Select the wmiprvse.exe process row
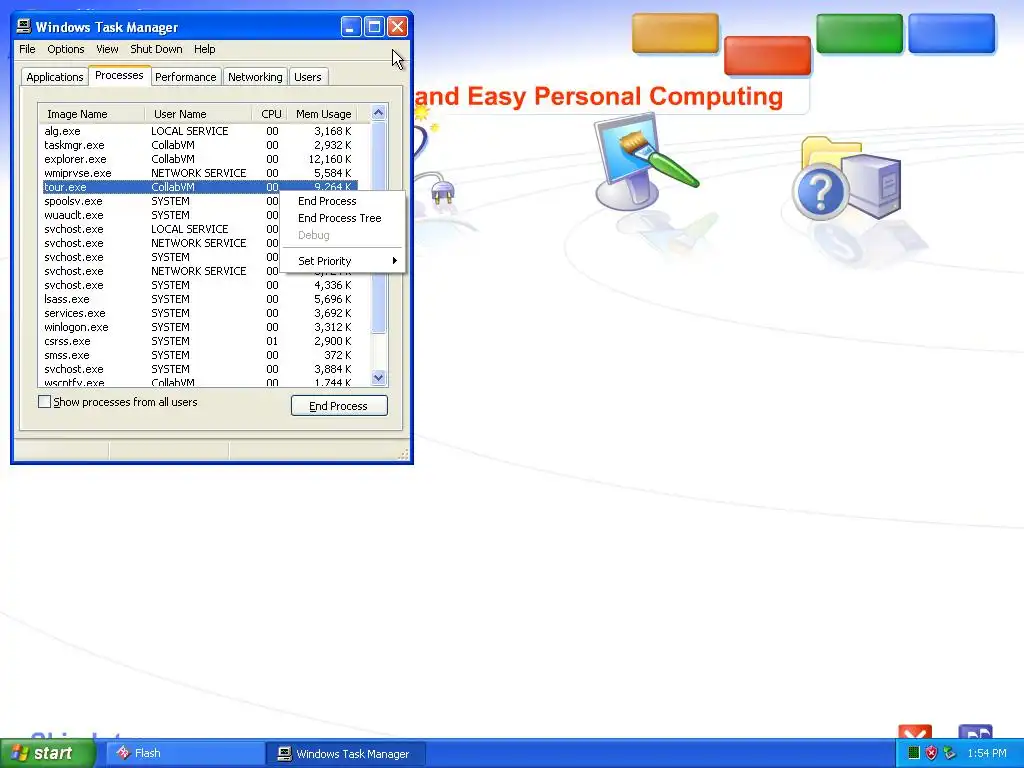The width and height of the screenshot is (1024, 768). click(x=199, y=173)
